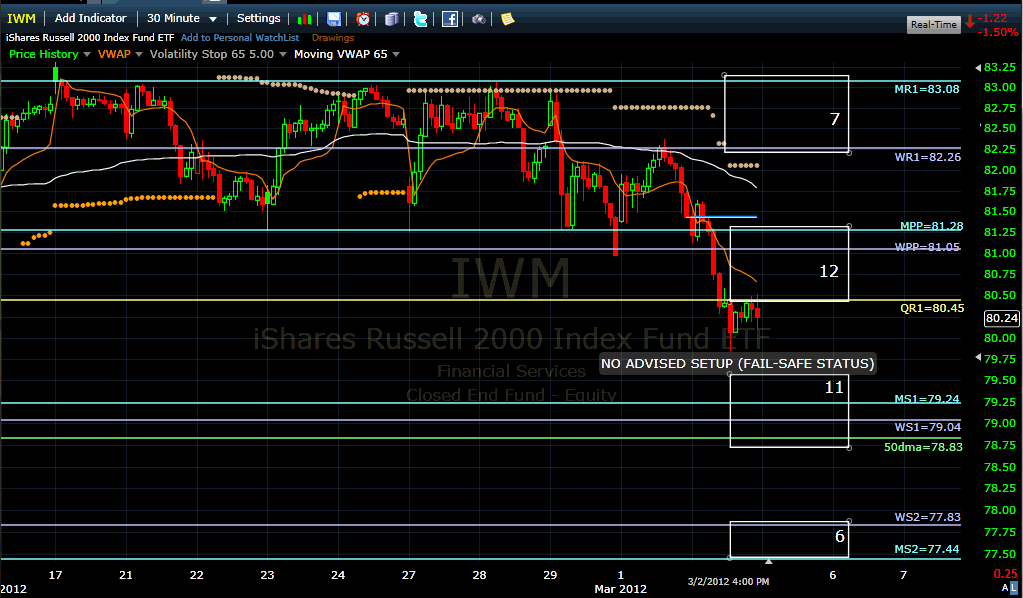The image size is (1023, 598).
Task: Click the red down arrow change indicator
Action: tap(970, 21)
